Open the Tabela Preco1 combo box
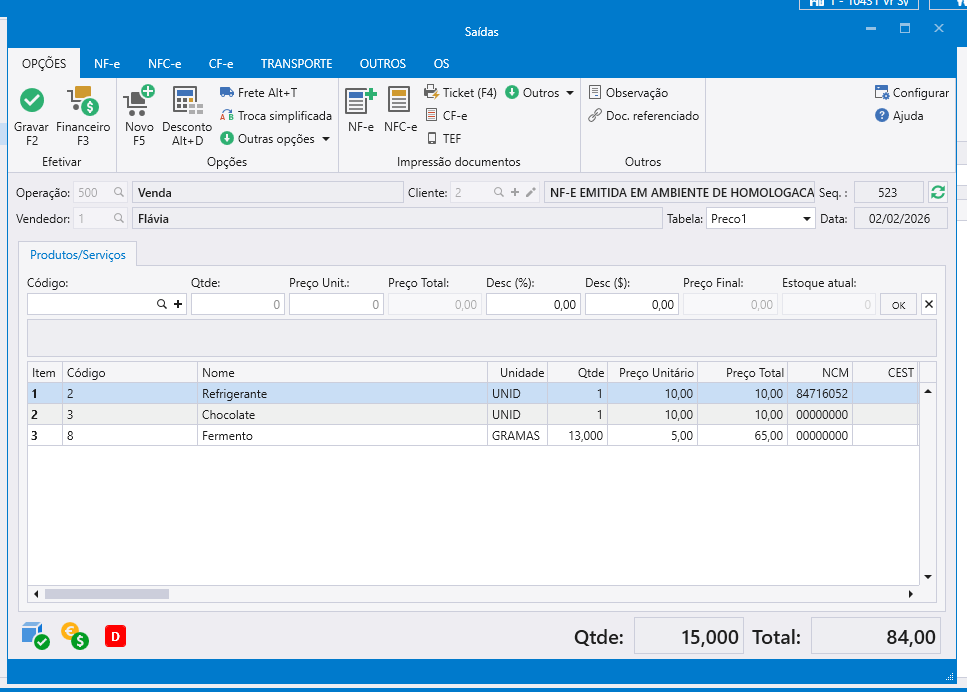 [760, 219]
